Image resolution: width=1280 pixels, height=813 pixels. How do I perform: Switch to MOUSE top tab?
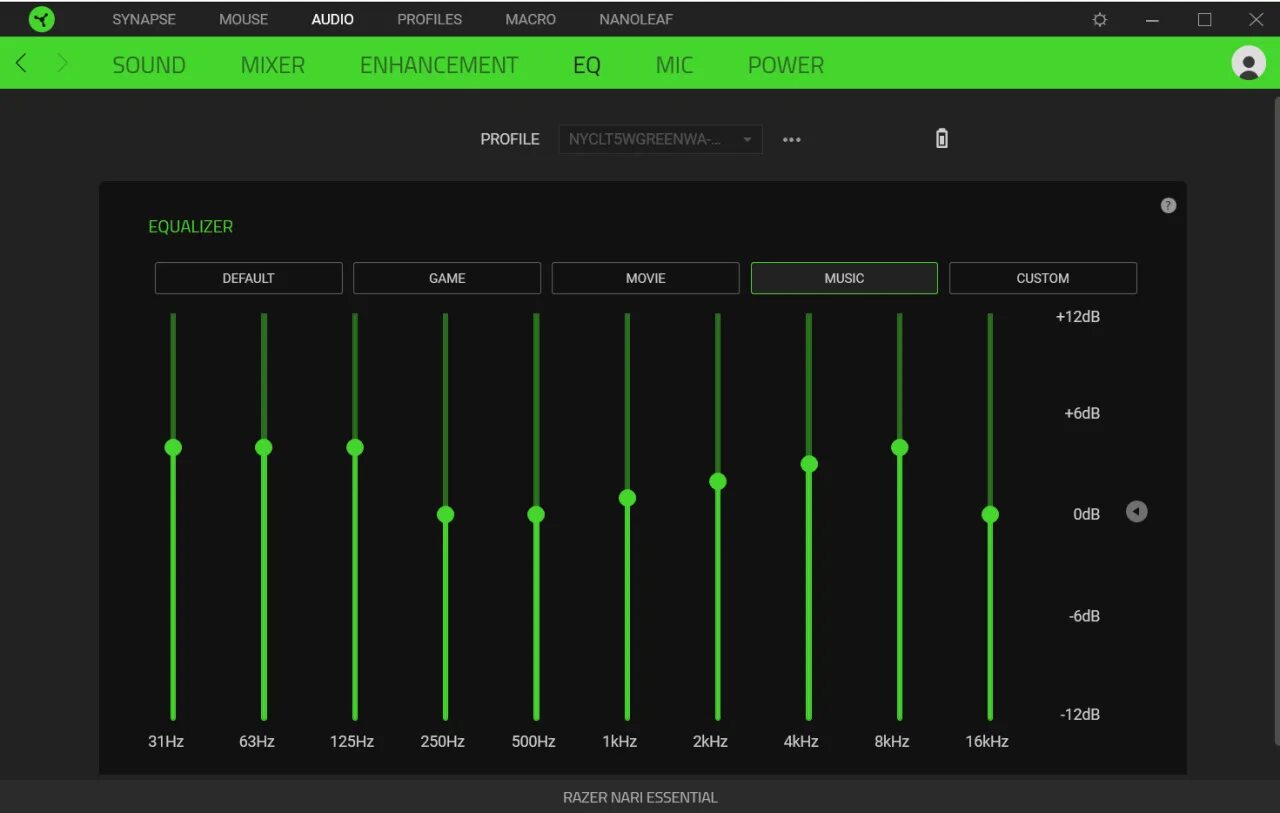click(244, 19)
